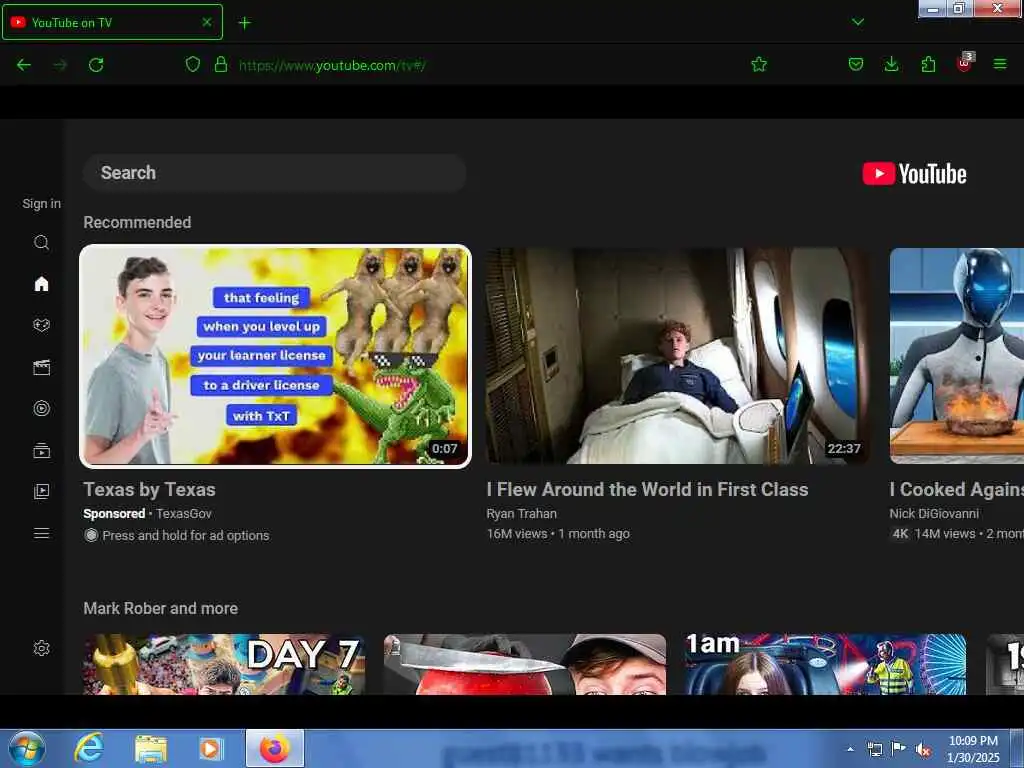Screen dimensions: 1024x768
Task: Open the Pocket save icon
Action: pyautogui.click(x=856, y=64)
